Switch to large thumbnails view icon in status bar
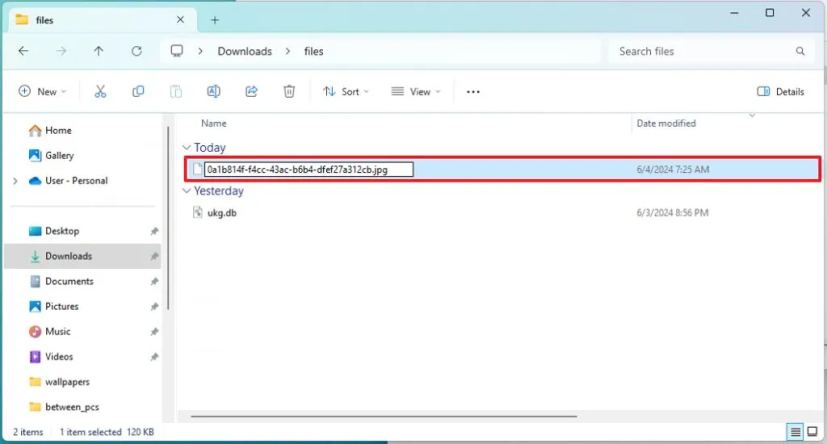The height and width of the screenshot is (444, 827). 812,432
